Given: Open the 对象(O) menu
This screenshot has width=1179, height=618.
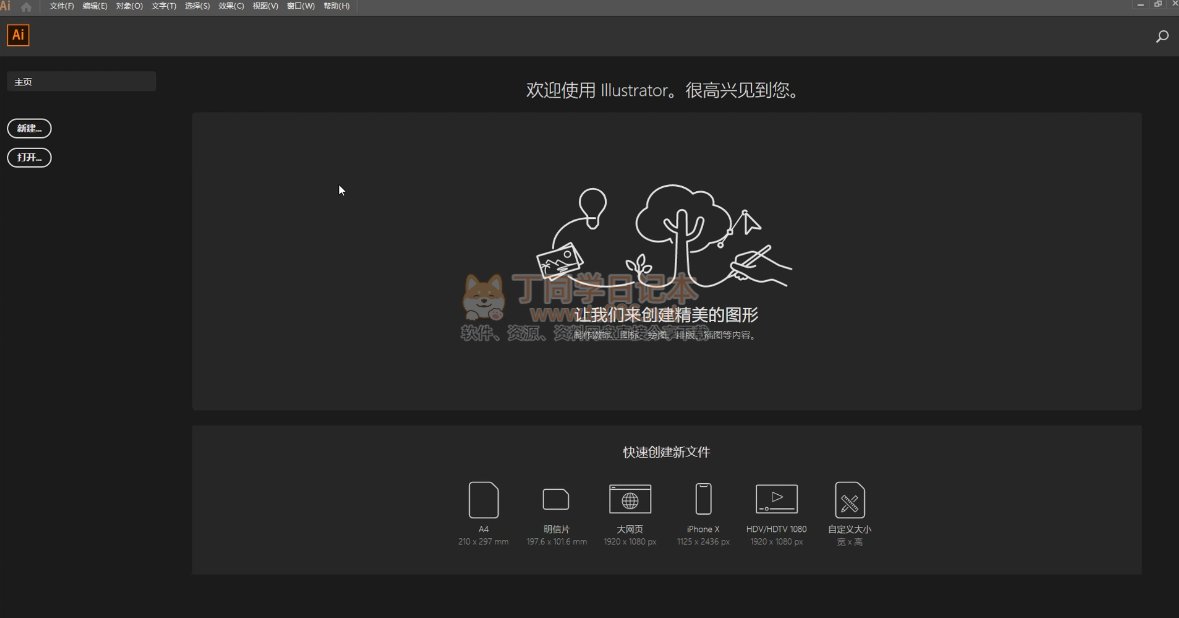Looking at the screenshot, I should [129, 6].
